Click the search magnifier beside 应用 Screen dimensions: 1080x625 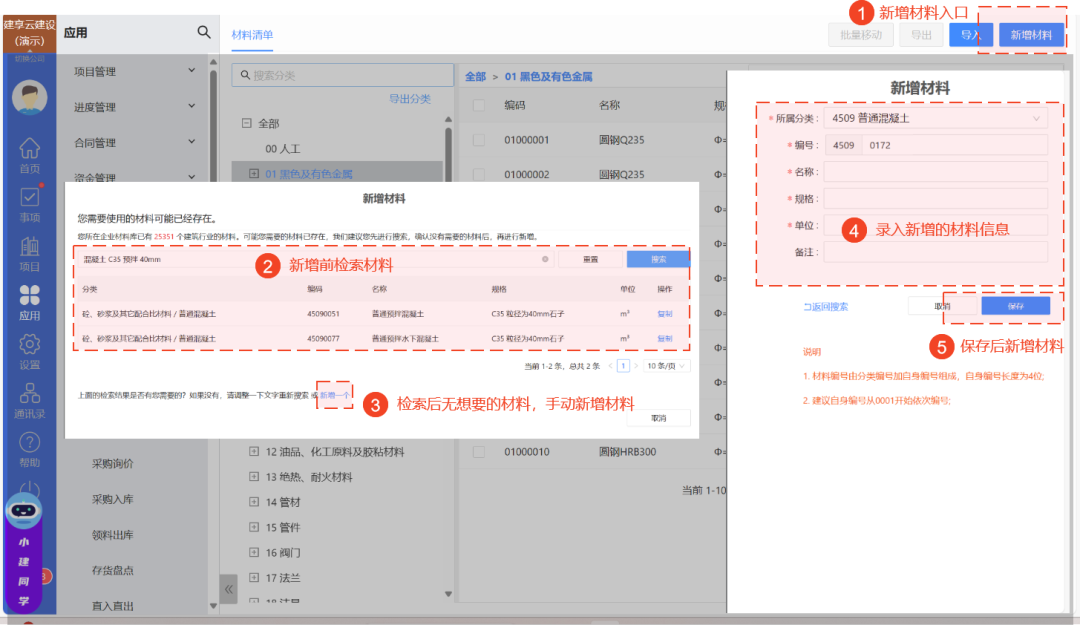click(204, 32)
